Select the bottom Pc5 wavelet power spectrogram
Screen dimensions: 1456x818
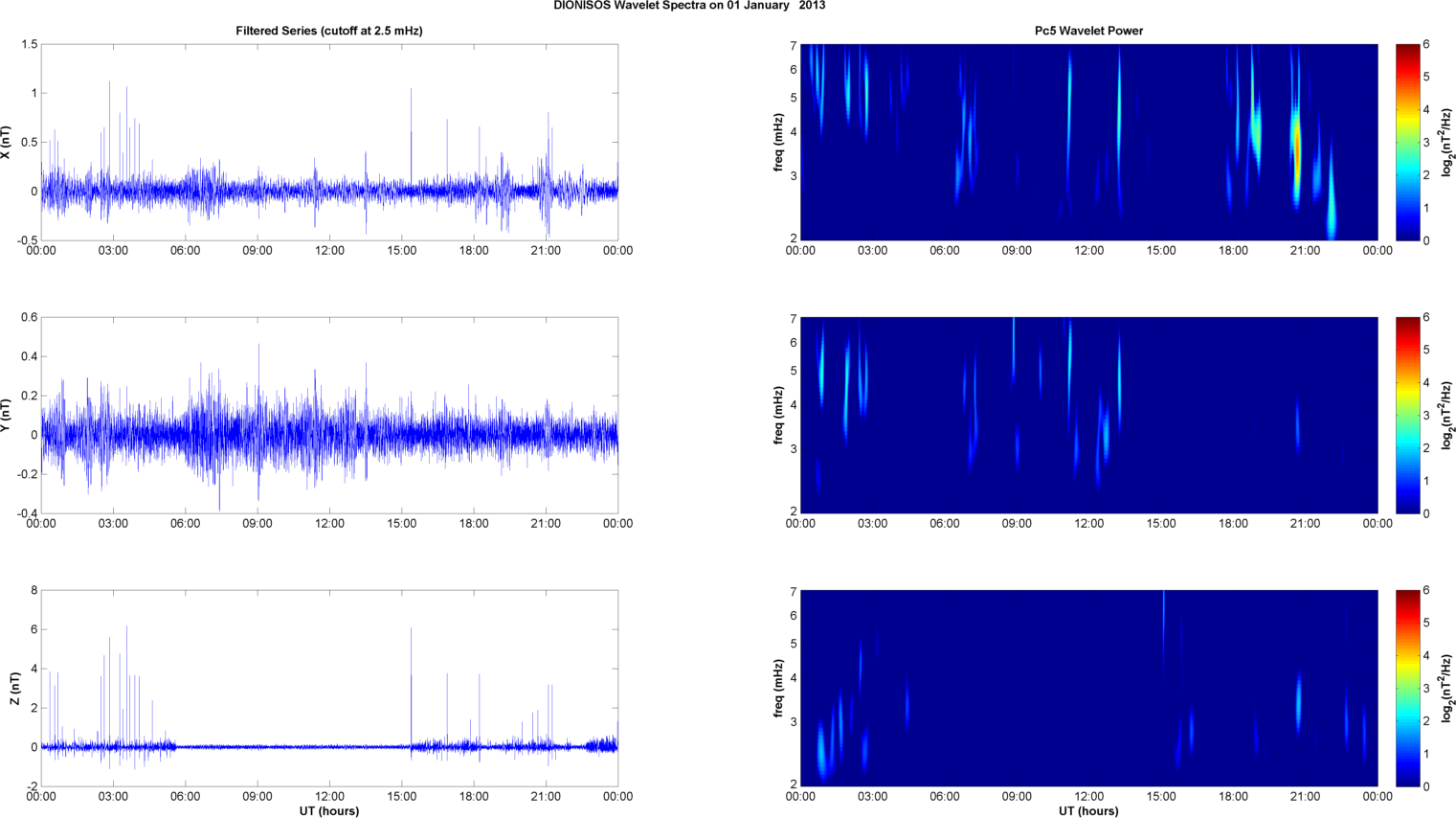(x=1088, y=689)
